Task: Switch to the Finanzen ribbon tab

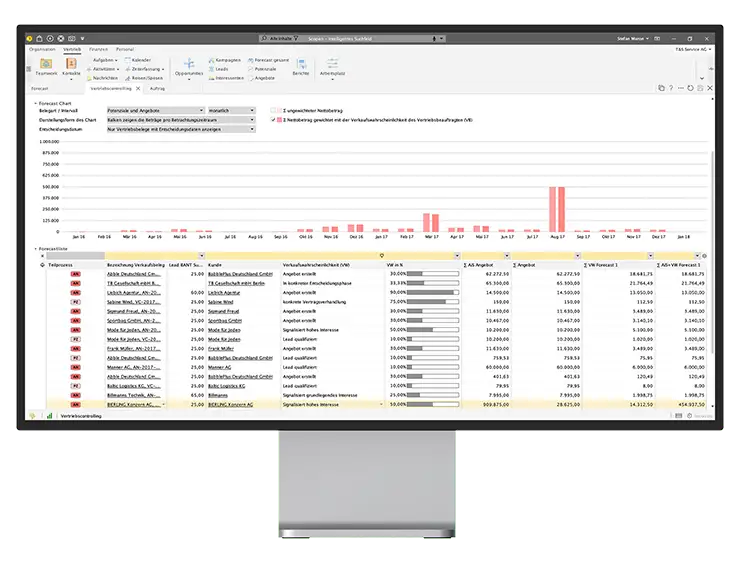Action: tap(98, 49)
